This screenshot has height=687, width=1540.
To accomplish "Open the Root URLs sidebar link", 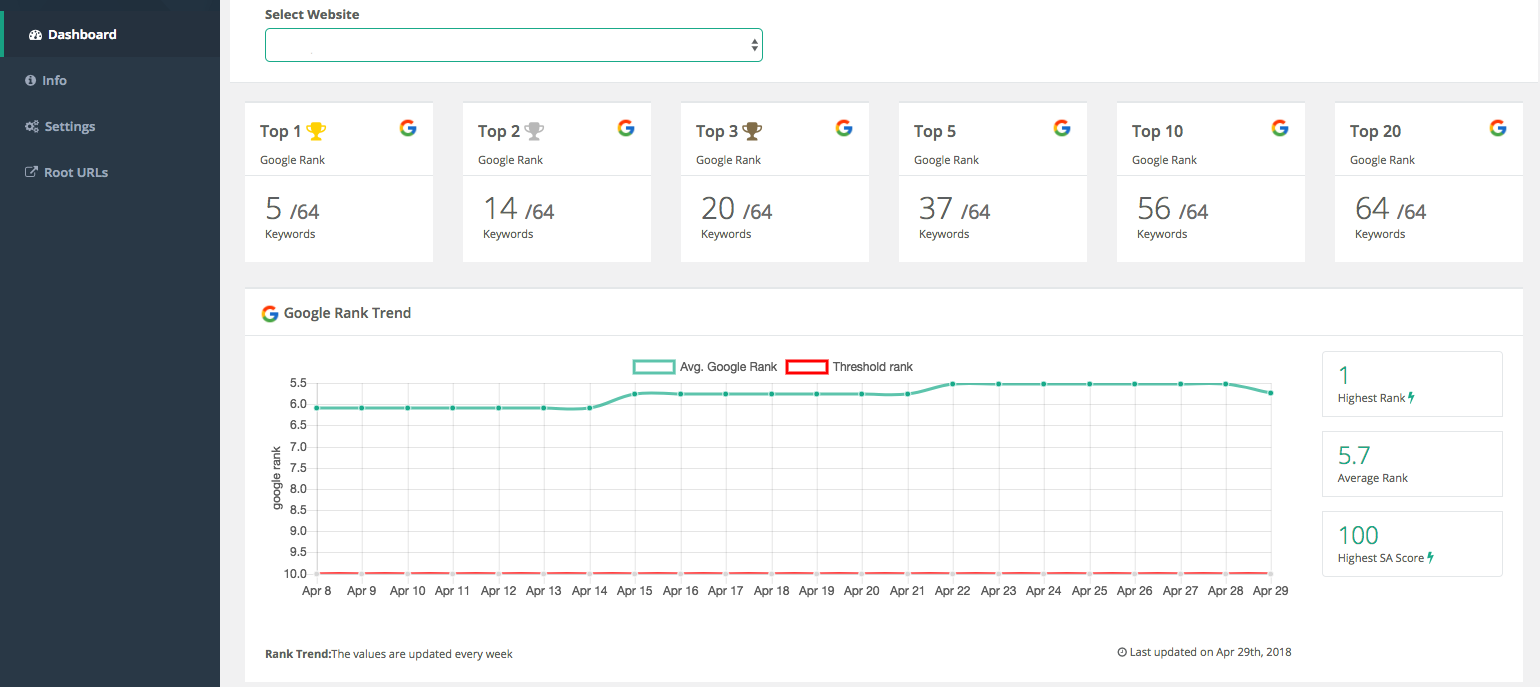I will 75,172.
